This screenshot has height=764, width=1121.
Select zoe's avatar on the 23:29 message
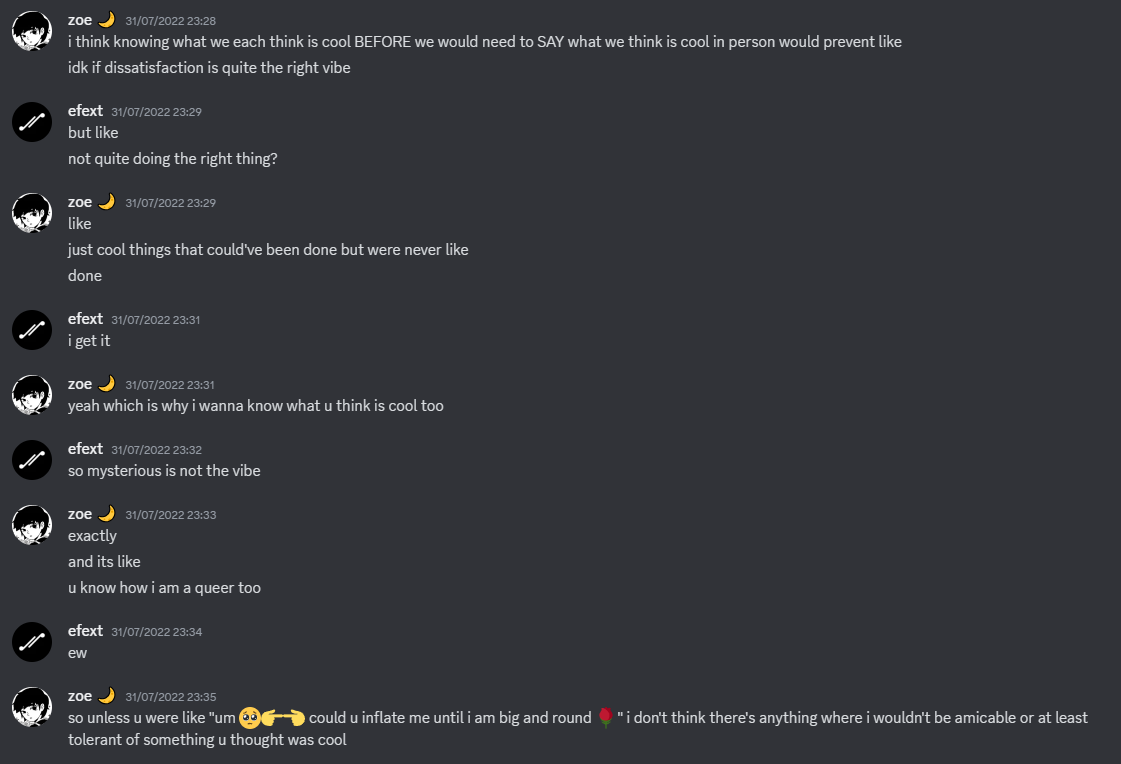pos(32,213)
